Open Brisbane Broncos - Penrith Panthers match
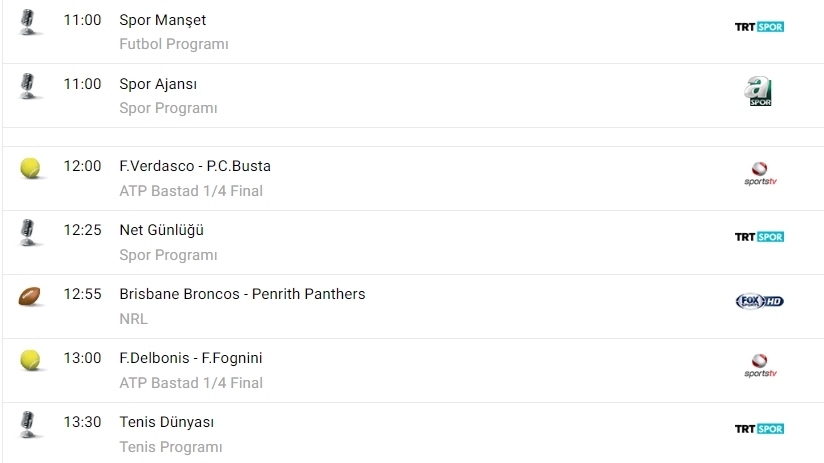 (x=242, y=294)
